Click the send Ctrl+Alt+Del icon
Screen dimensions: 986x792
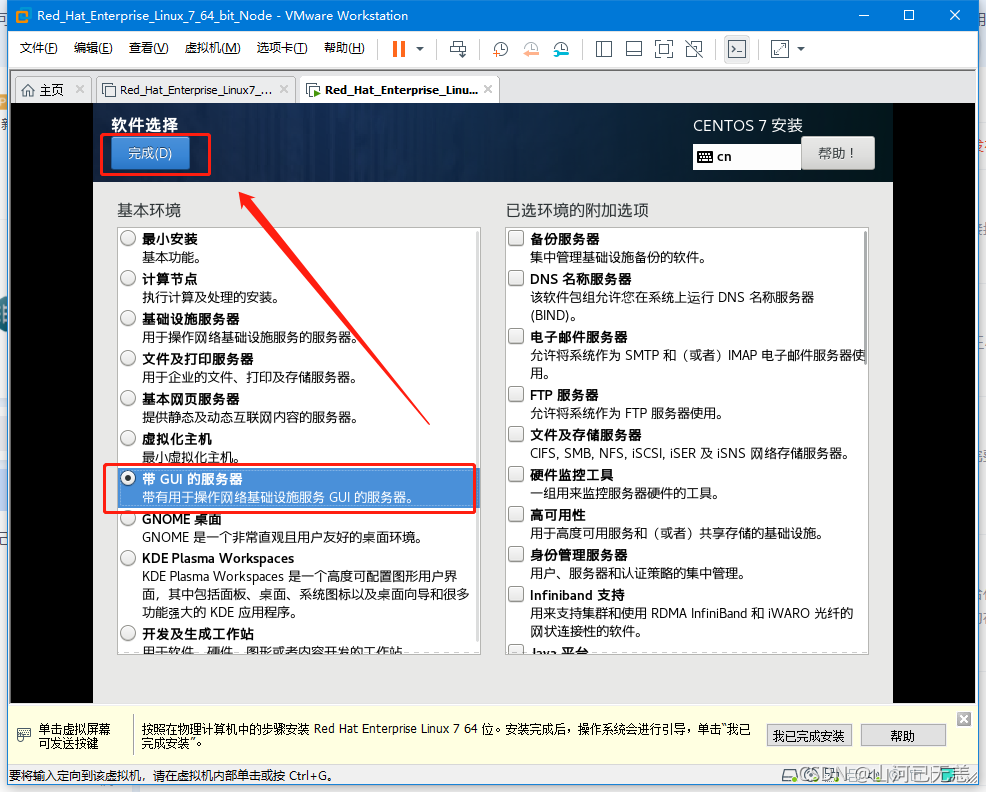point(458,49)
